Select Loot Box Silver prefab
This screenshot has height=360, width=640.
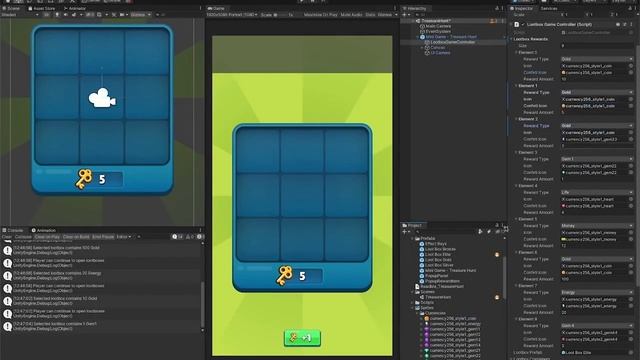pyautogui.click(x=436, y=265)
